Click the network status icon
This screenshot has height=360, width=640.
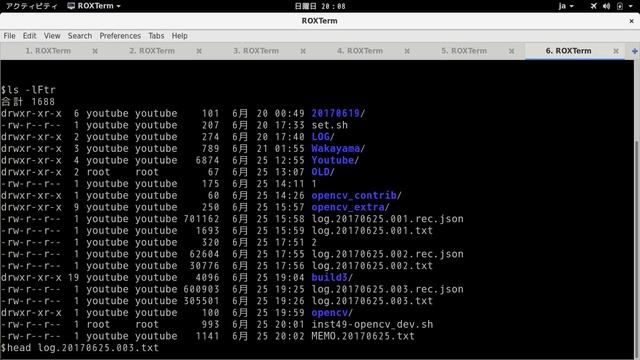coord(593,6)
